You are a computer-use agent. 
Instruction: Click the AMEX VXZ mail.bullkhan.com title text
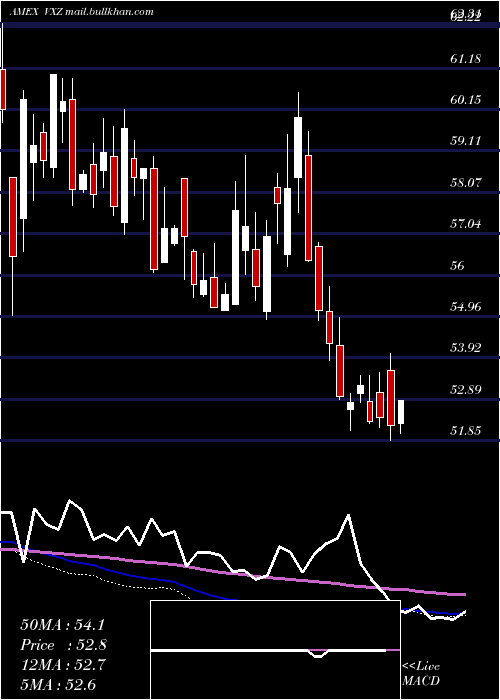click(82, 11)
